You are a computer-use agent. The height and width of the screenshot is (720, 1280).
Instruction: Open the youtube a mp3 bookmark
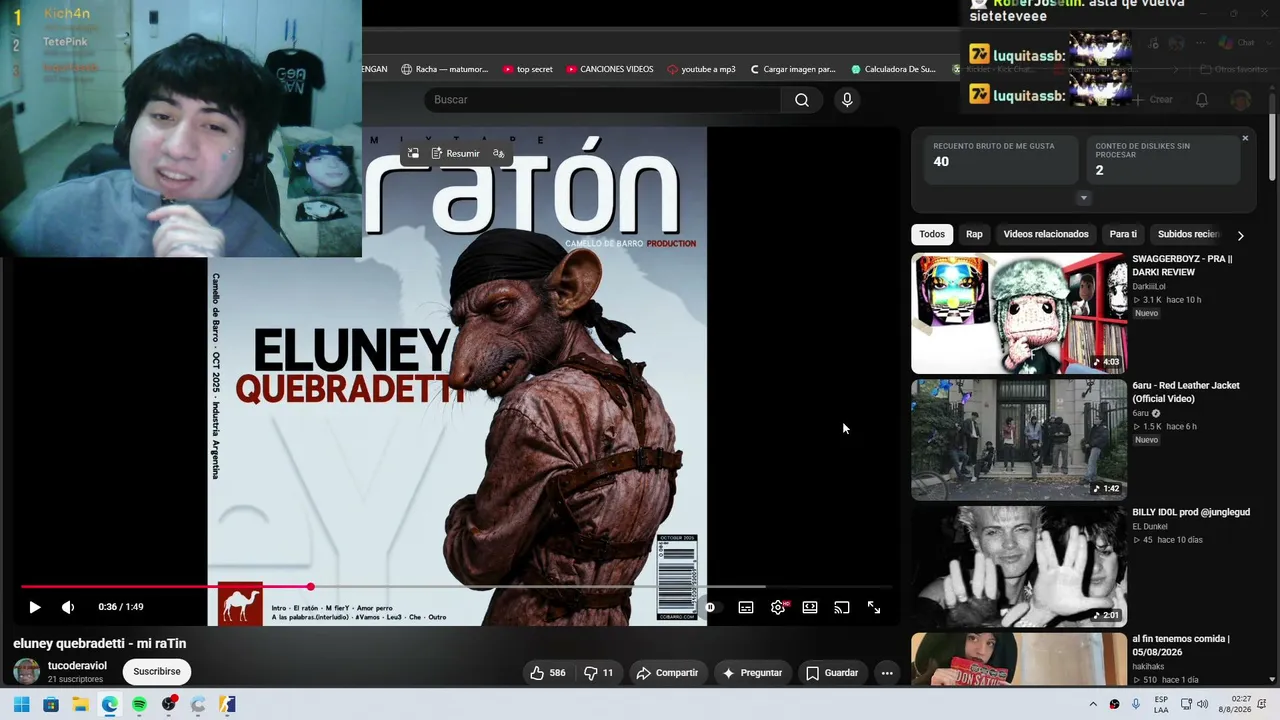click(x=701, y=69)
